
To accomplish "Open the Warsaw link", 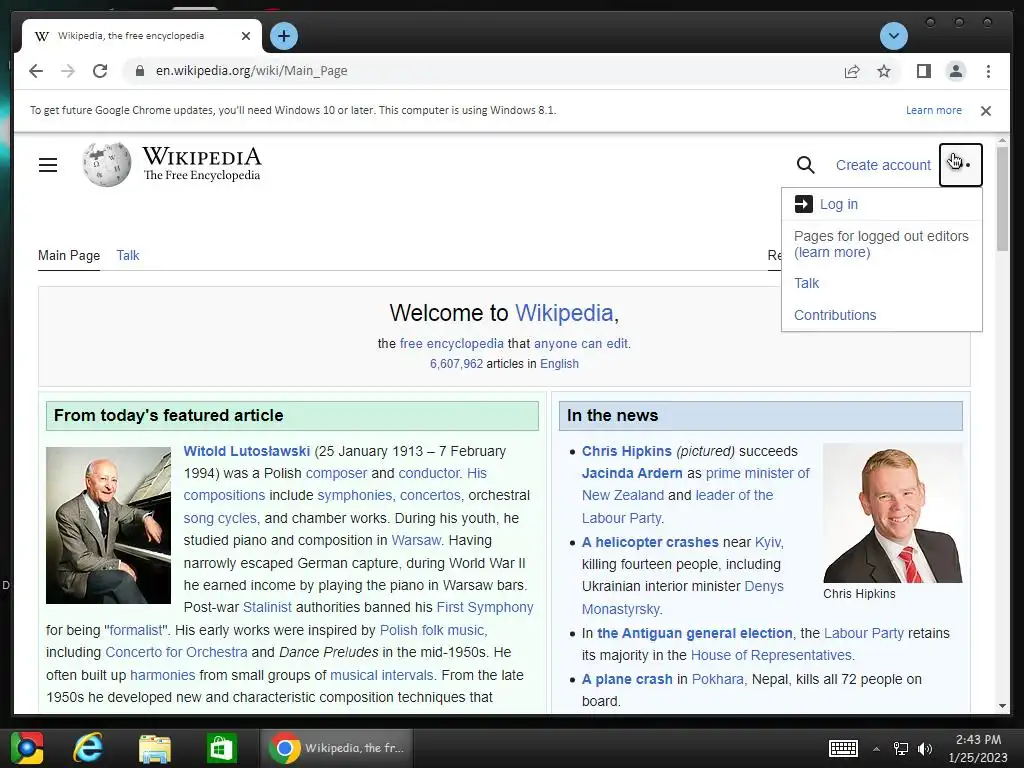I will pyautogui.click(x=416, y=540).
